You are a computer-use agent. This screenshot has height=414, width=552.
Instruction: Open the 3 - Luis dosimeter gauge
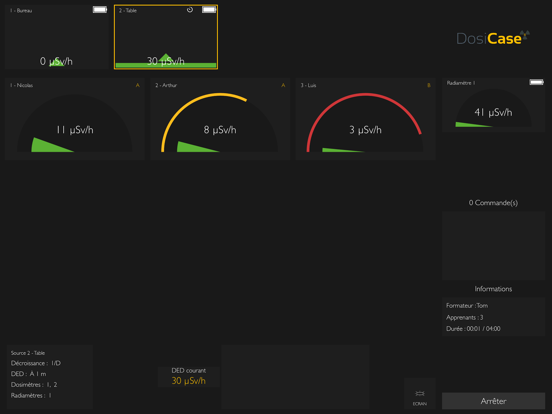point(365,119)
